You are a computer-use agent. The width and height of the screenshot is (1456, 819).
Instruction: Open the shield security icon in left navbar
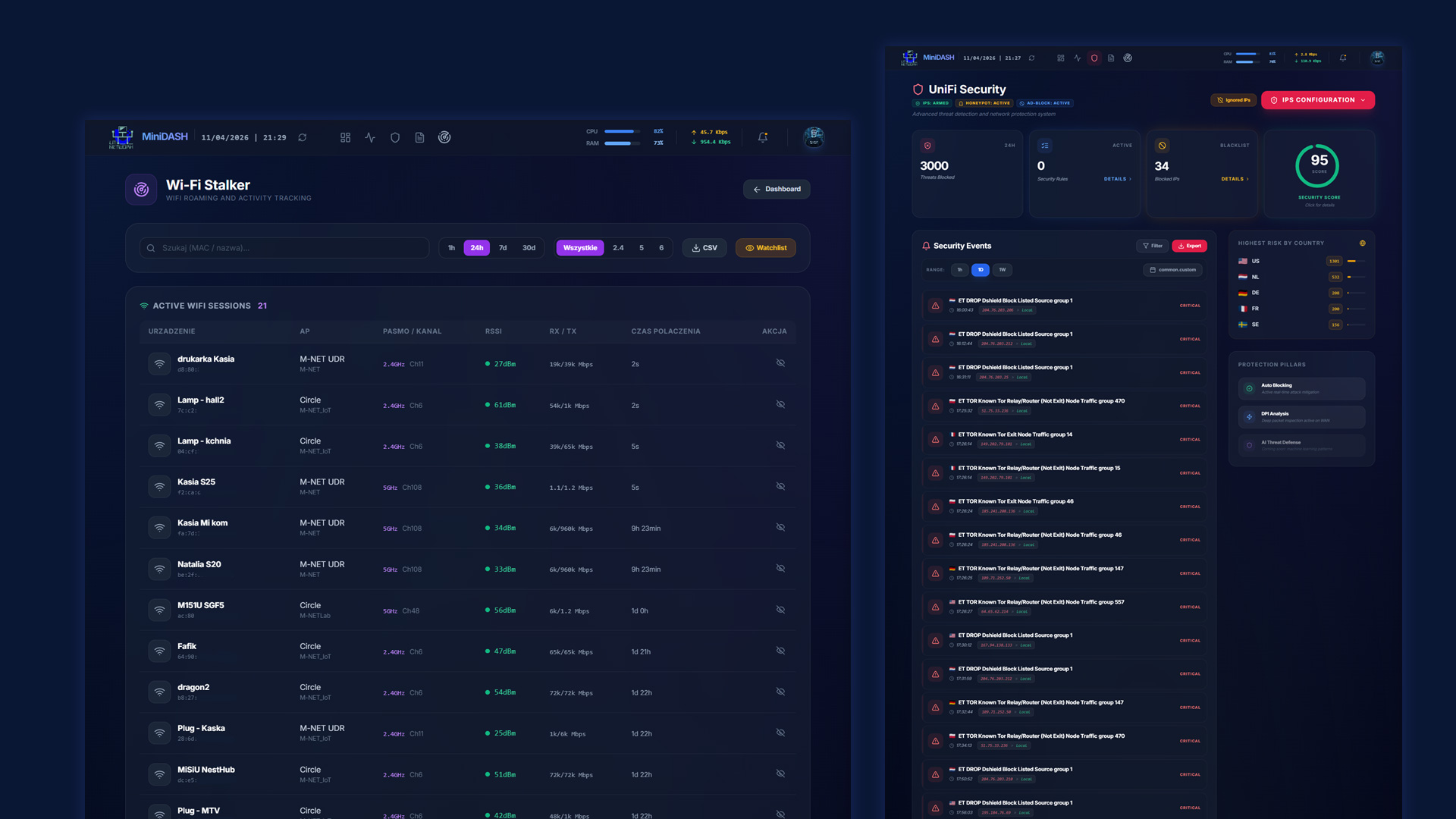pos(395,137)
